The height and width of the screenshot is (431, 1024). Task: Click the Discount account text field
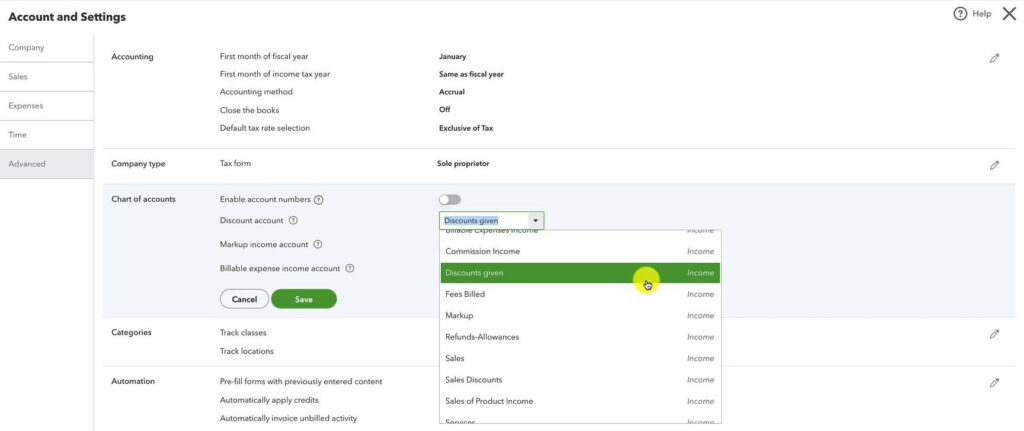click(x=485, y=221)
